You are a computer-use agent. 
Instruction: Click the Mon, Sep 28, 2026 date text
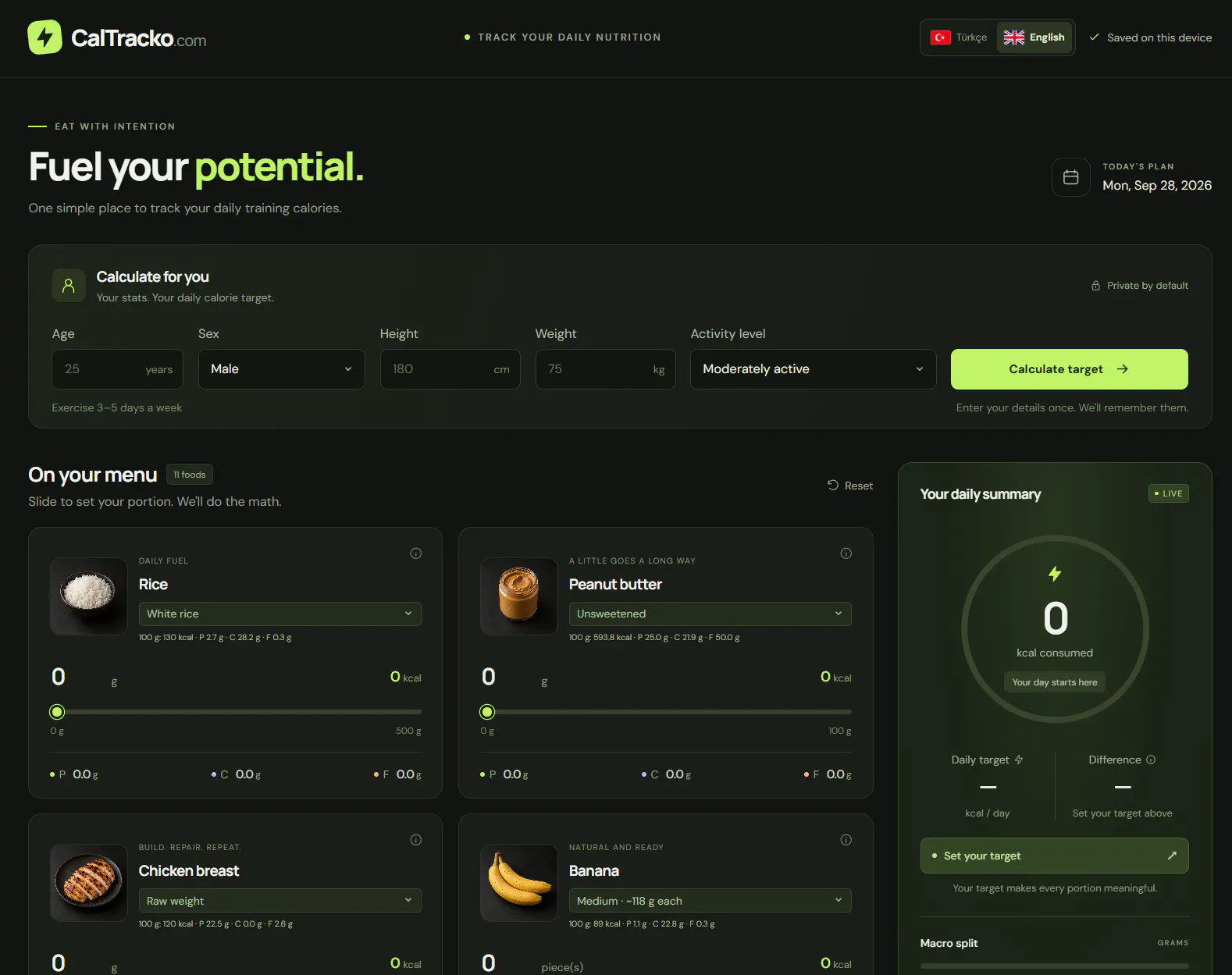tap(1157, 185)
